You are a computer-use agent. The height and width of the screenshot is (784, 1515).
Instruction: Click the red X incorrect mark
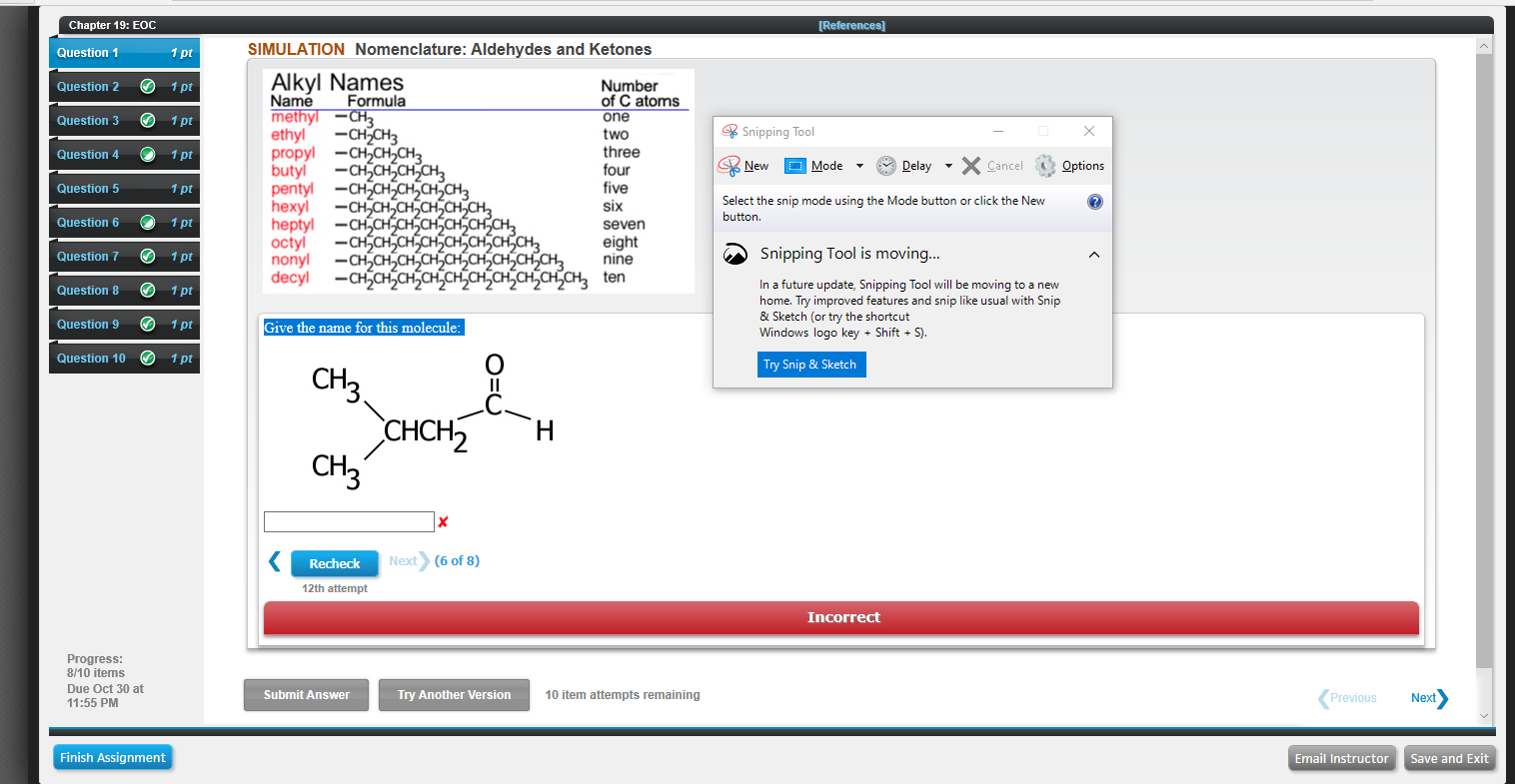click(x=443, y=521)
